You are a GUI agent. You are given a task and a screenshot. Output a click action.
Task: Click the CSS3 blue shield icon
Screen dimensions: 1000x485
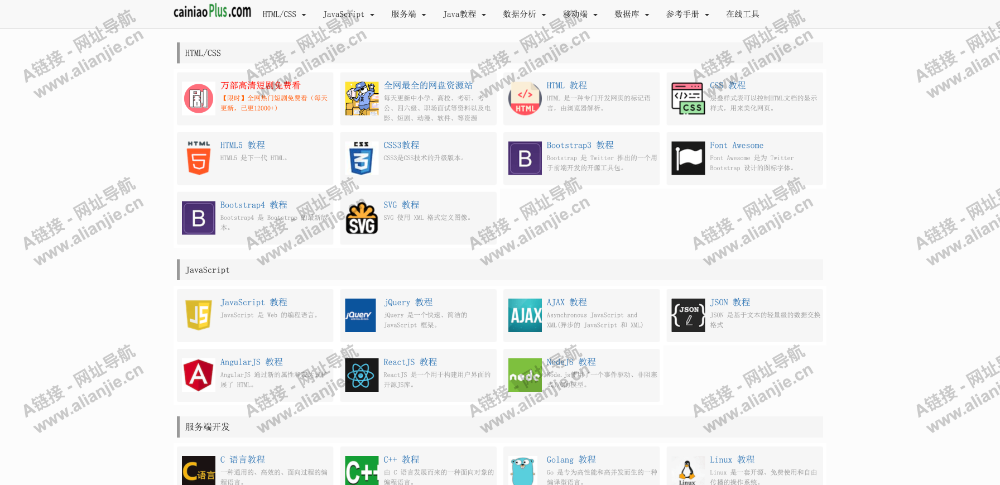pos(362,158)
